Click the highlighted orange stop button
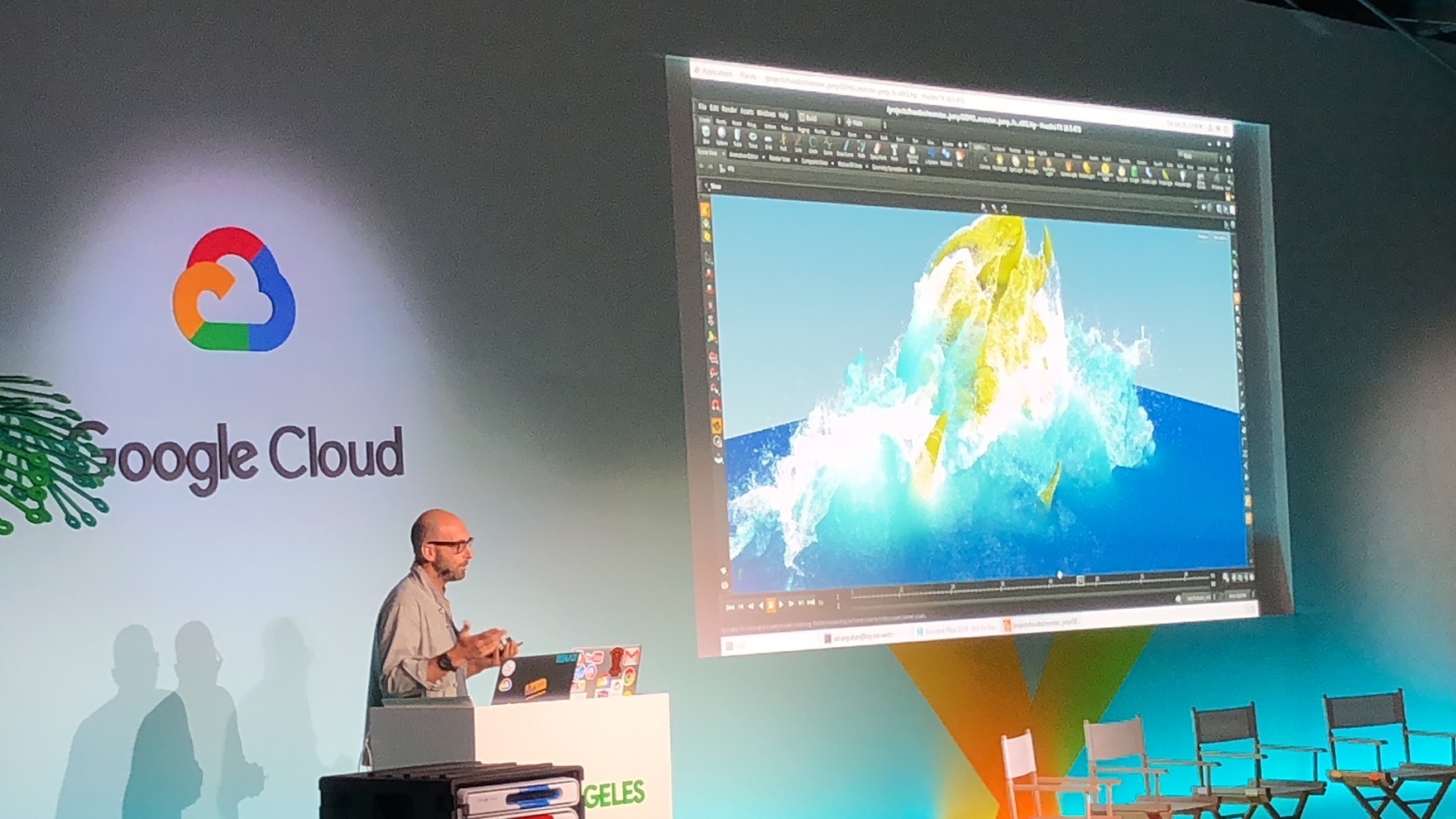The image size is (1456, 819). [771, 605]
